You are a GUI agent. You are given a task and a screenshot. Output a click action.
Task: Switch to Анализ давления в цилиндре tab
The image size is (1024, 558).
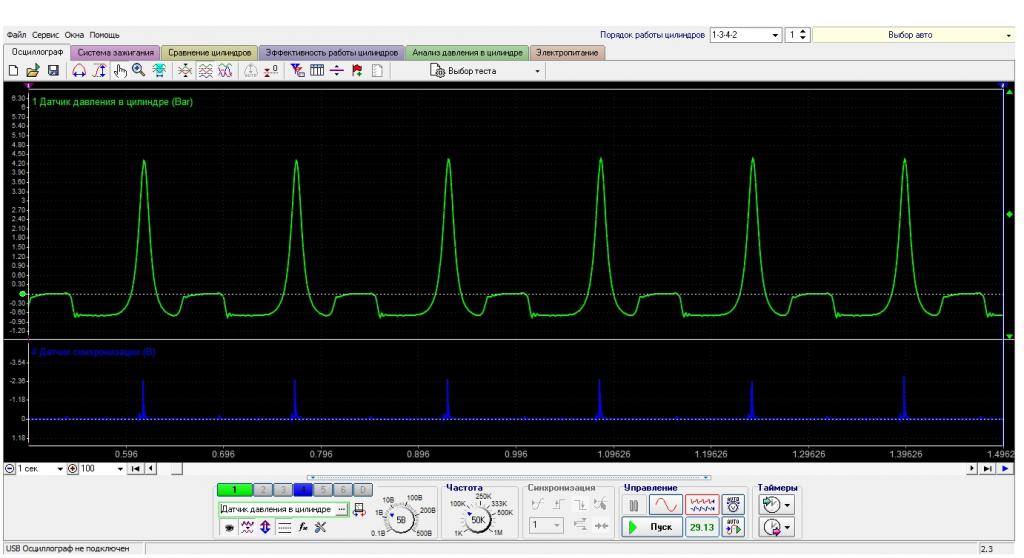(468, 52)
